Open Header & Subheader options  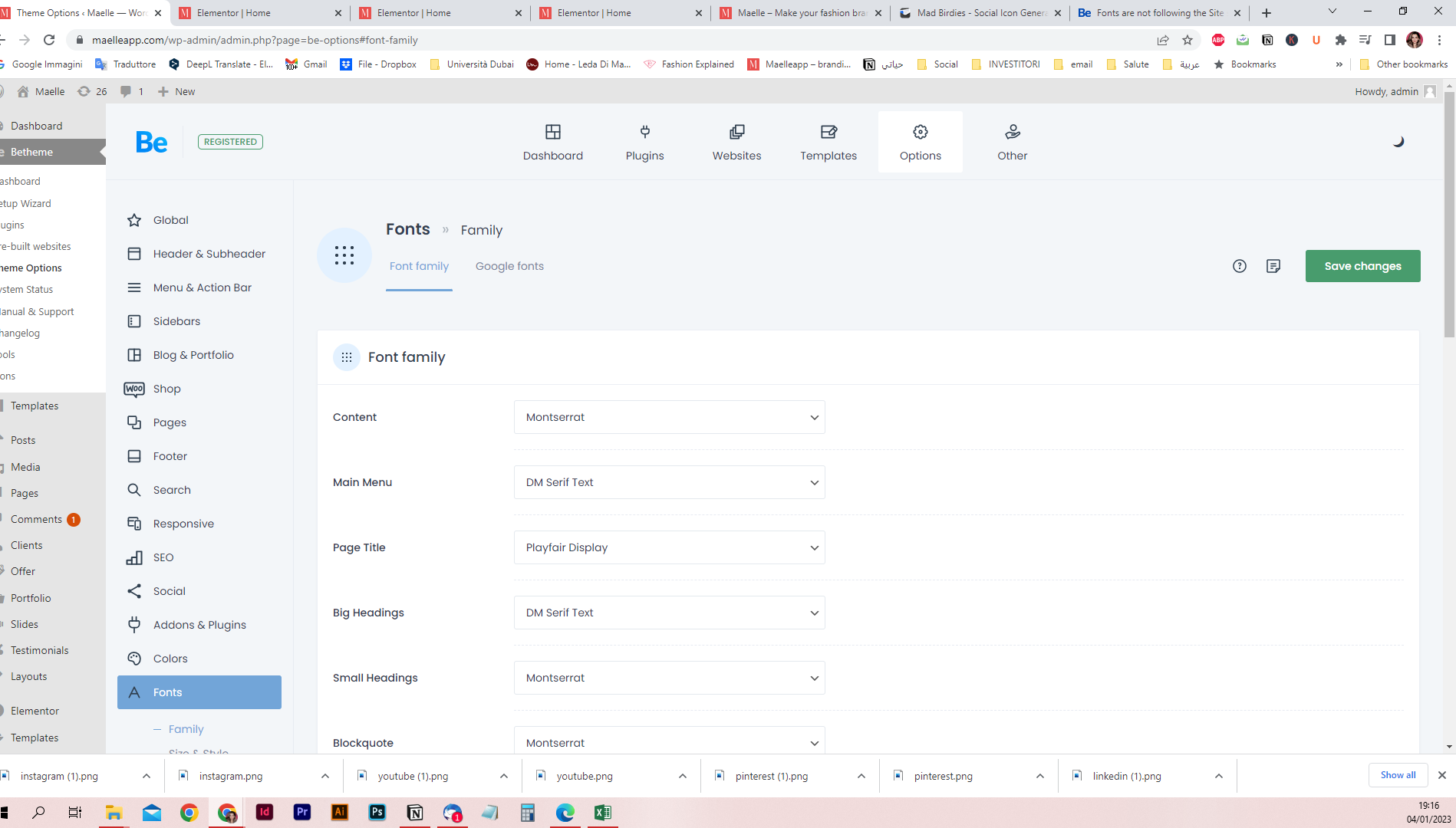(199, 254)
